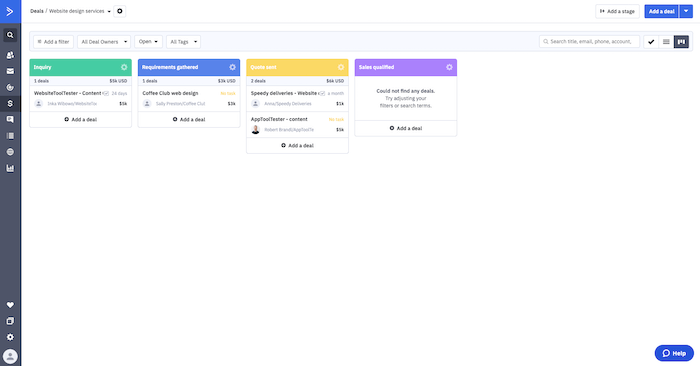This screenshot has height=366, width=700.
Task: Open the Site globe icon
Action: [10, 152]
